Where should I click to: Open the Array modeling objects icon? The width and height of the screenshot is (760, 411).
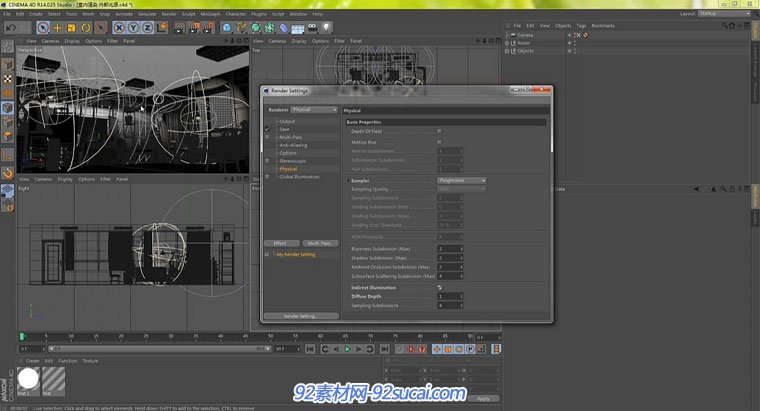[269, 28]
